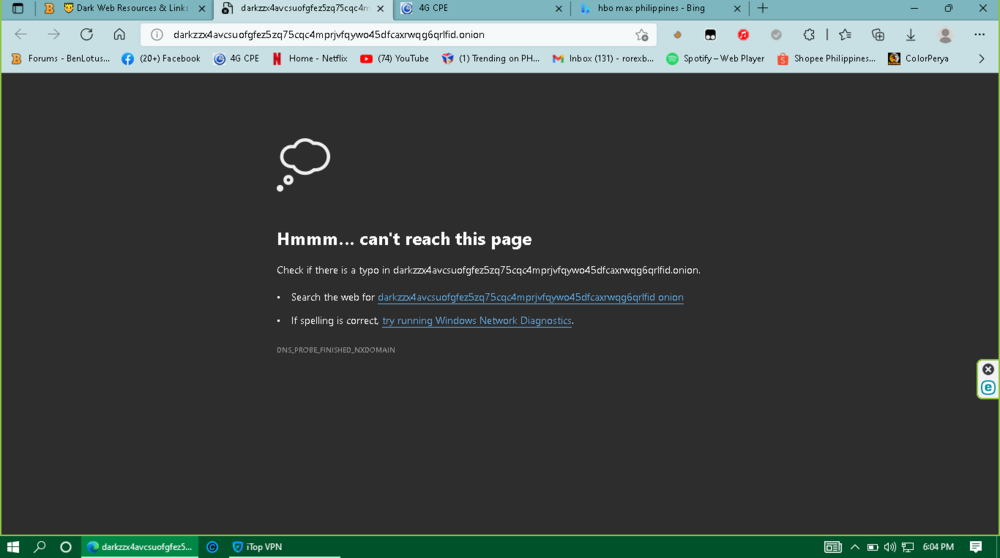Open the Edge floating sidebar icon
1000x558 pixels.
point(988,388)
